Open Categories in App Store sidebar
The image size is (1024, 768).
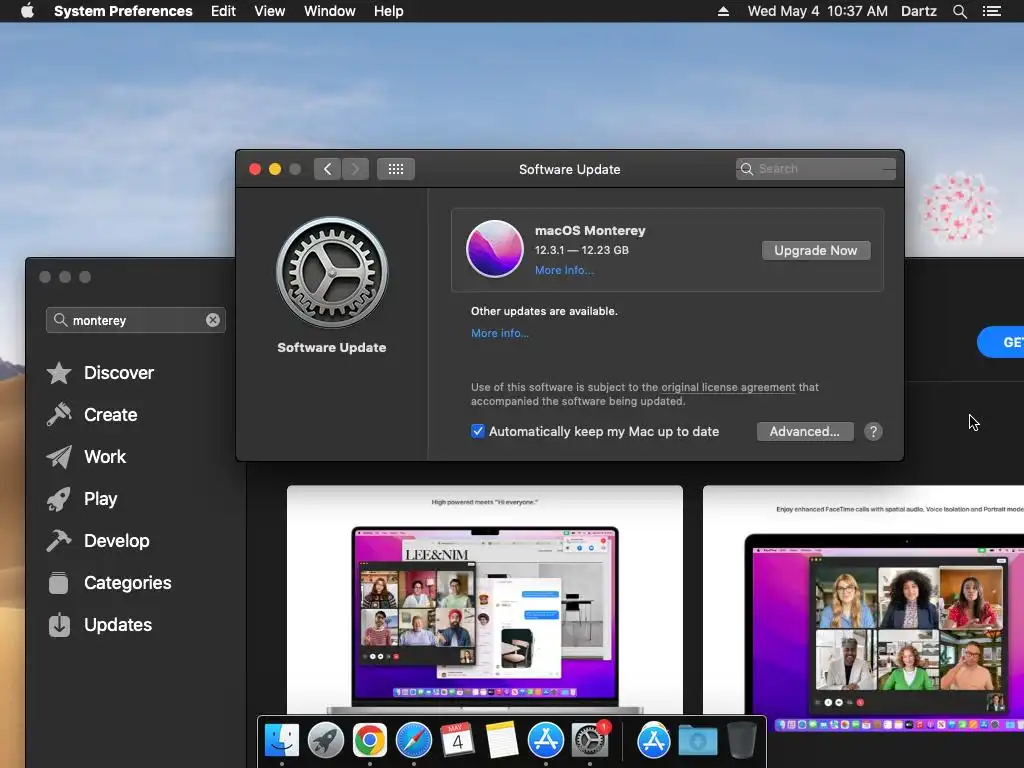(109, 583)
